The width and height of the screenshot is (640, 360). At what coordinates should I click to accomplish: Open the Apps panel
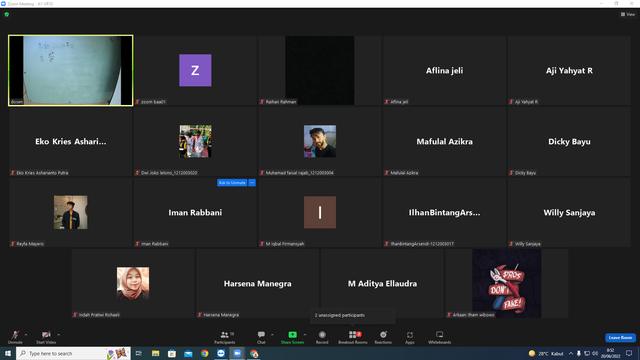410,337
